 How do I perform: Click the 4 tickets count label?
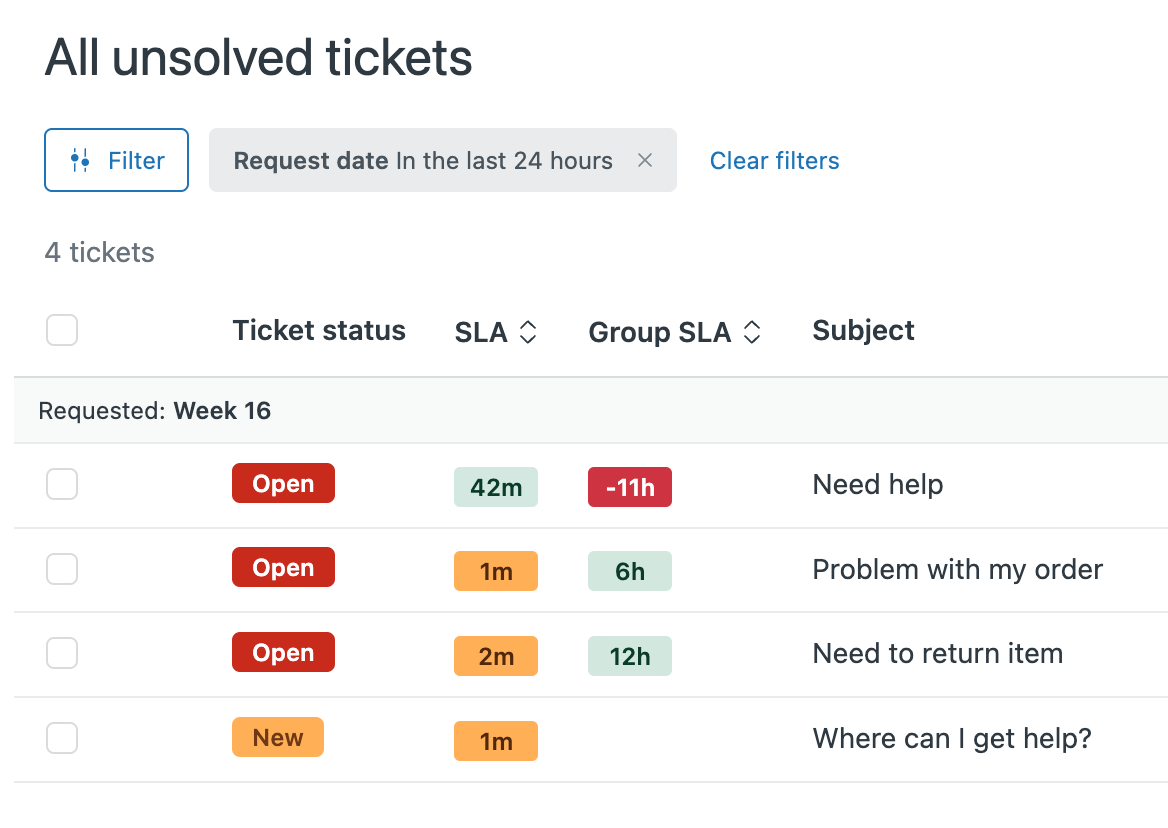tap(99, 252)
